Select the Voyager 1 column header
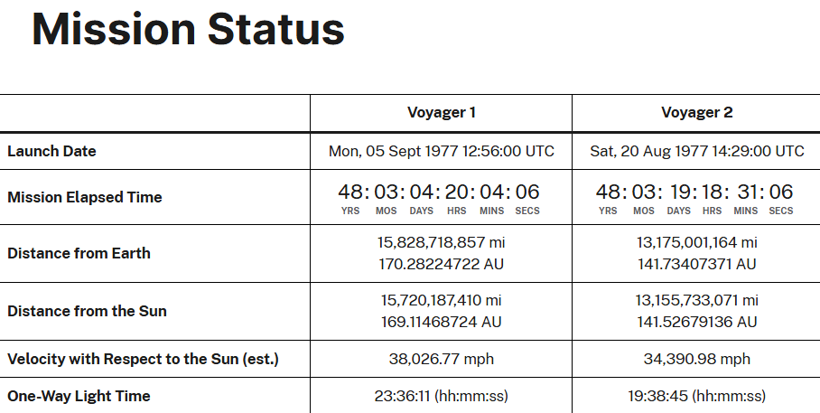820x413 pixels. coord(441,112)
